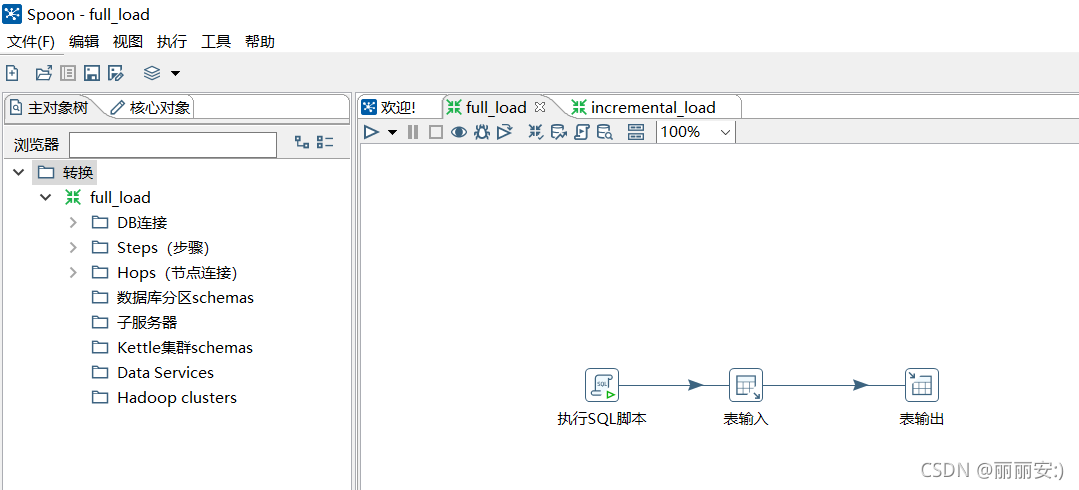The image size is (1079, 490).
Task: Save the current transformation with the floppy icon
Action: coord(92,73)
